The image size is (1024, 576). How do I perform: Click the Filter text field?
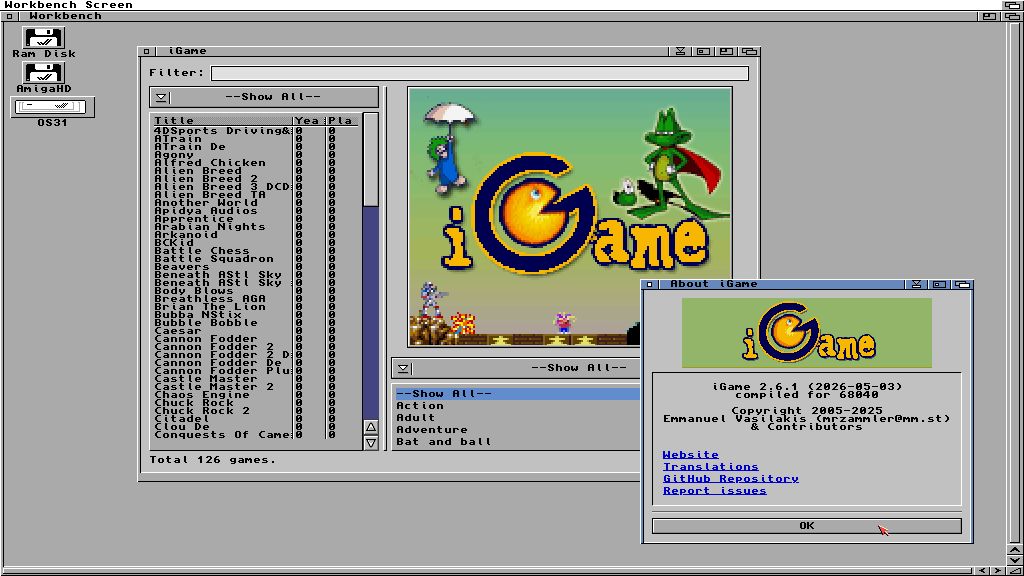pos(480,73)
